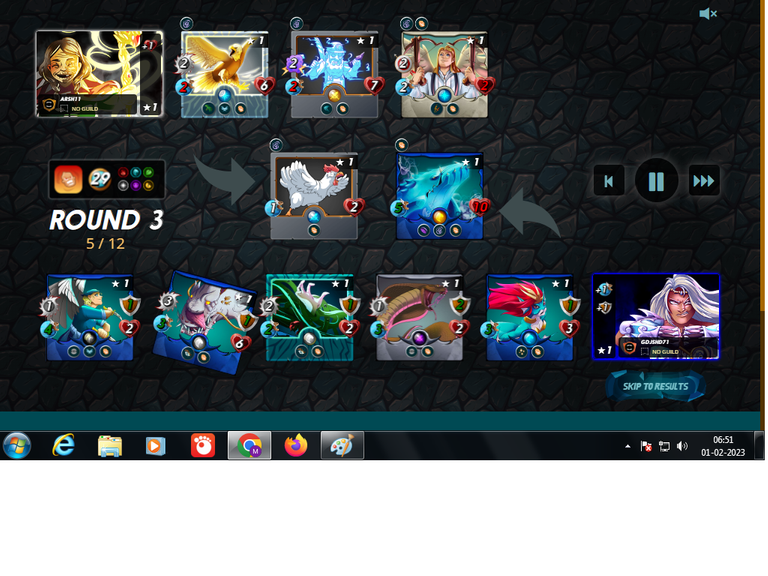Open Internet Explorer from taskbar
The height and width of the screenshot is (576, 768).
point(64,445)
